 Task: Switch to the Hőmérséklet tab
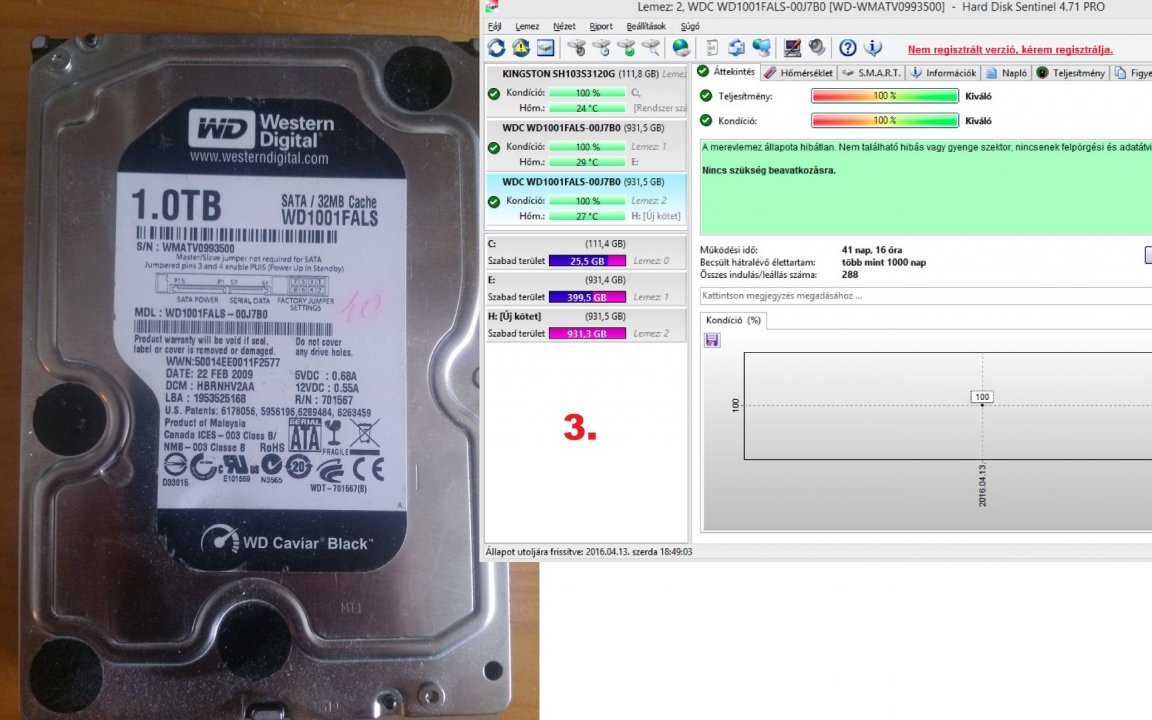pyautogui.click(x=798, y=73)
